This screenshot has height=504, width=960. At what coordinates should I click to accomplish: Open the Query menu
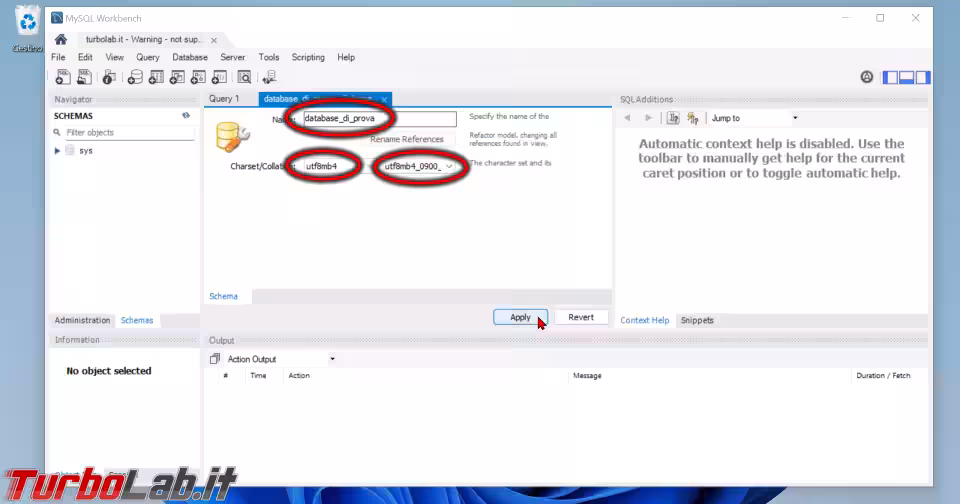click(148, 57)
